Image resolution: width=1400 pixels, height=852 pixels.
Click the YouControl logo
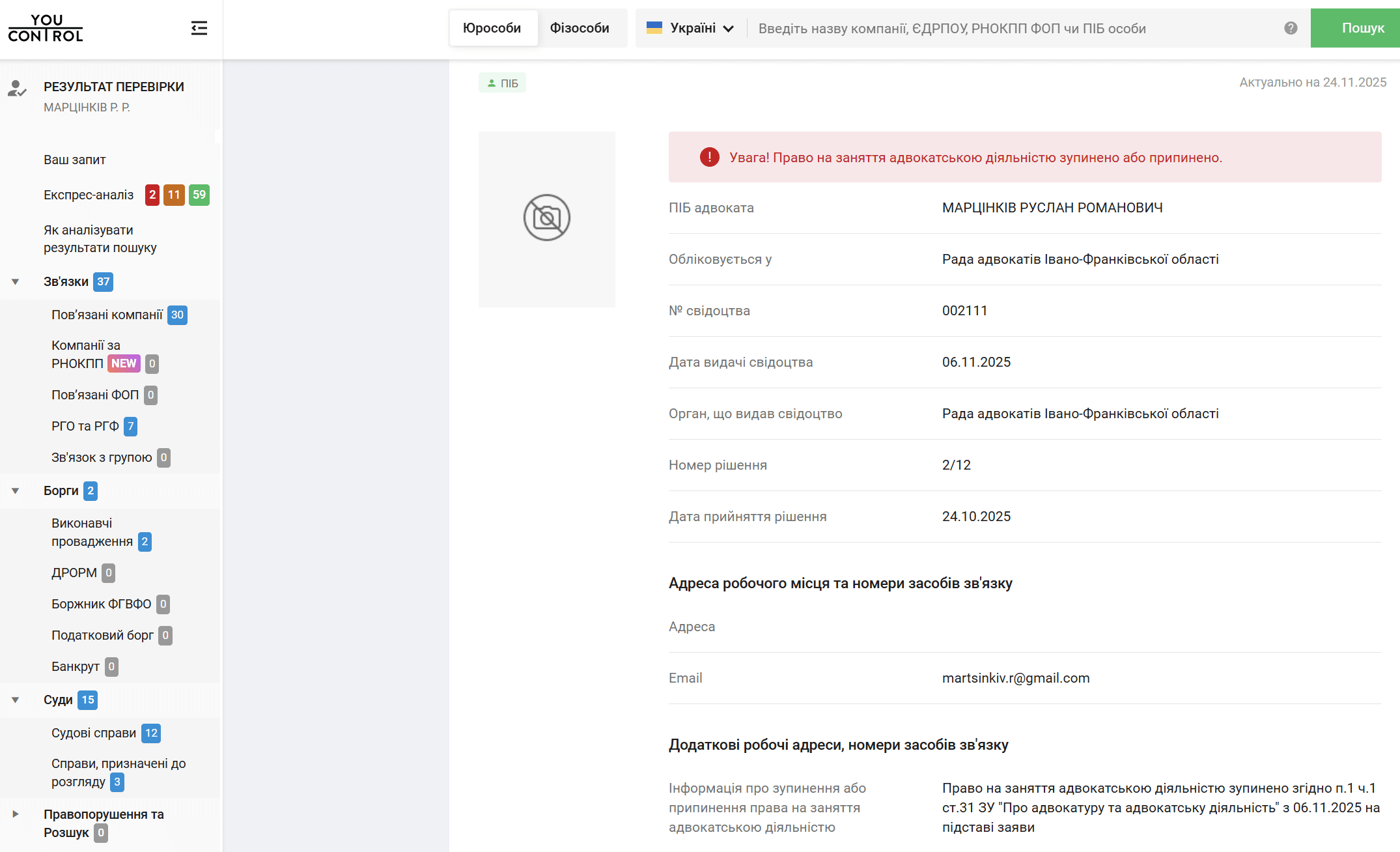pyautogui.click(x=46, y=29)
